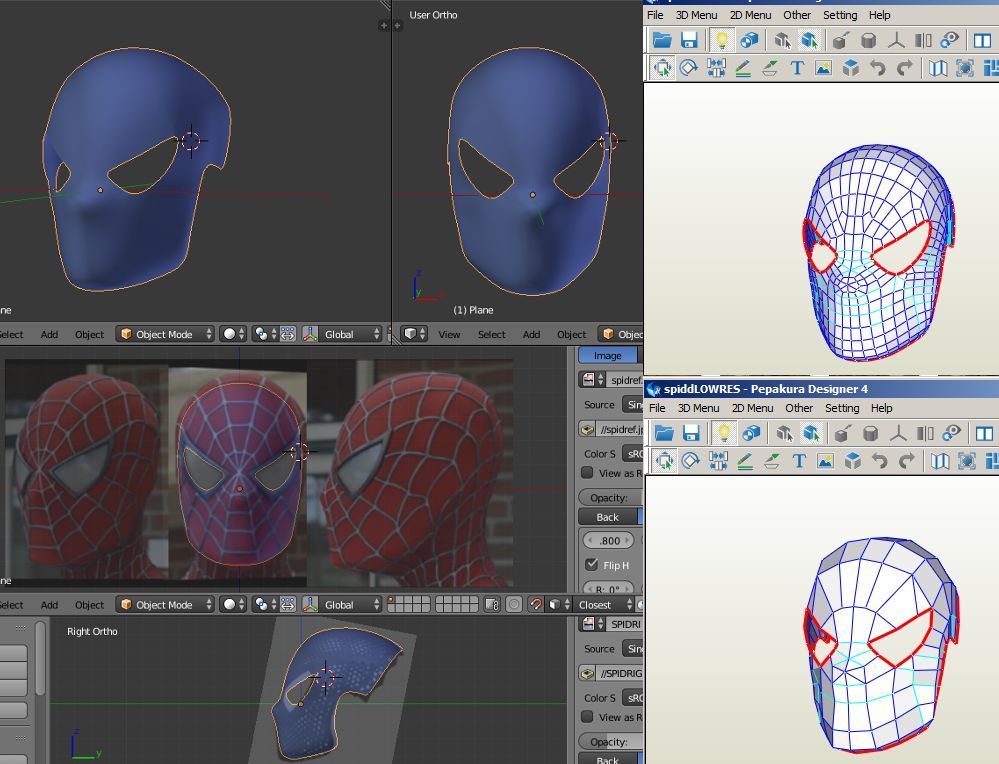Image resolution: width=999 pixels, height=764 pixels.
Task: Open Help menu in spiddLOWRES Pepakura window
Action: (x=881, y=408)
